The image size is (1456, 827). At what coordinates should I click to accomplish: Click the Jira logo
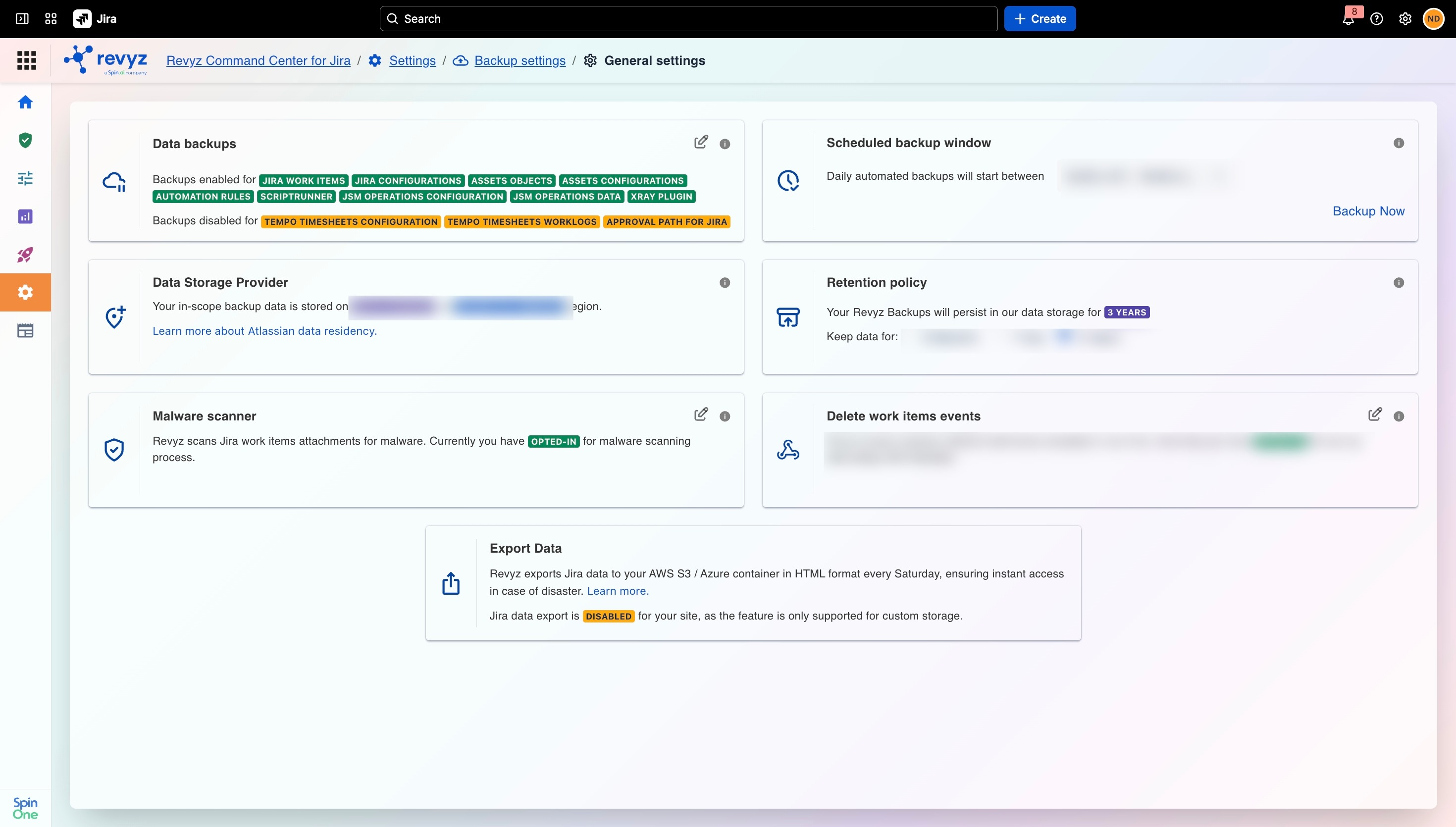pyautogui.click(x=95, y=19)
